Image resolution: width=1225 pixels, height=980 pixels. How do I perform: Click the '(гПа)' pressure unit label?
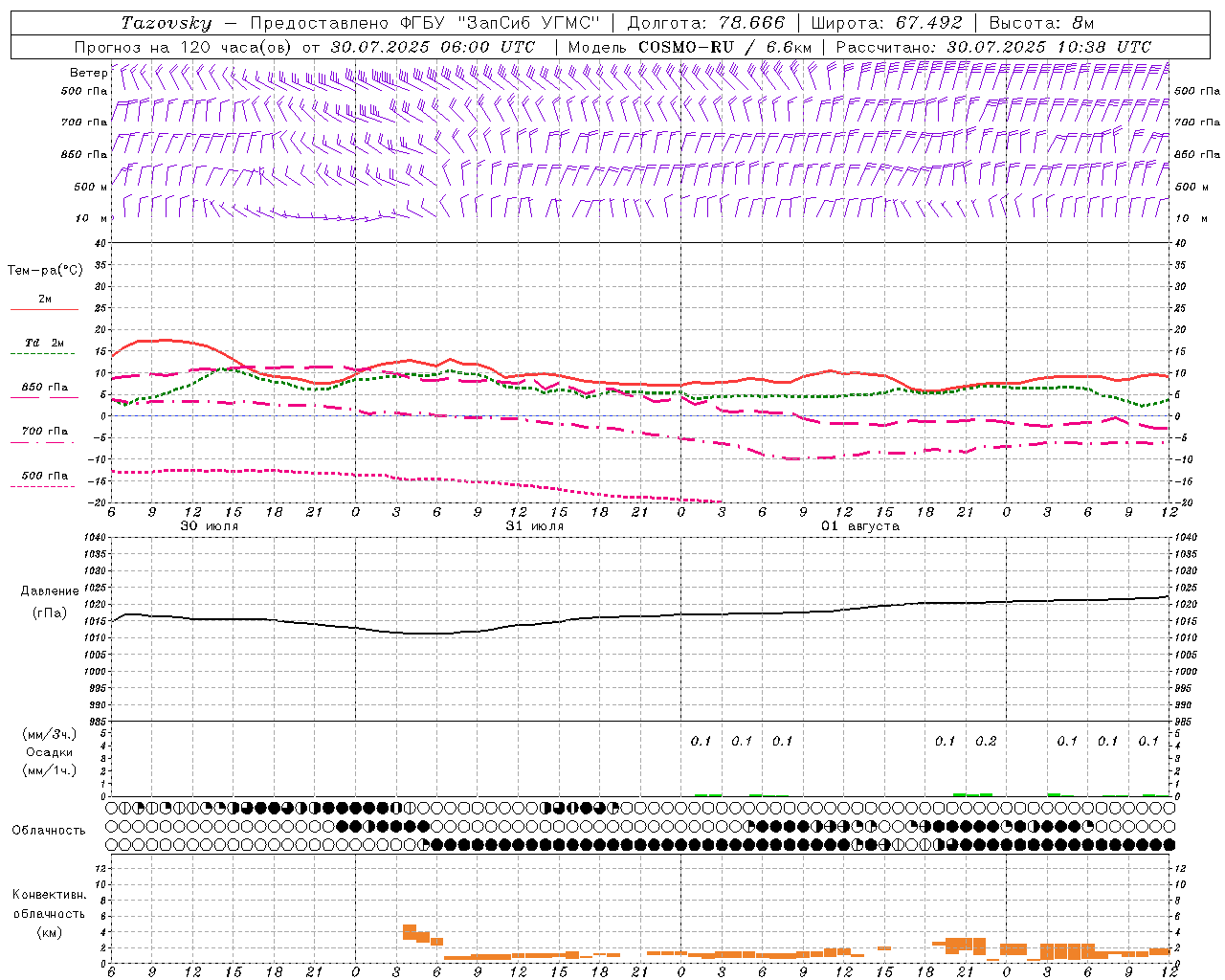[48, 612]
